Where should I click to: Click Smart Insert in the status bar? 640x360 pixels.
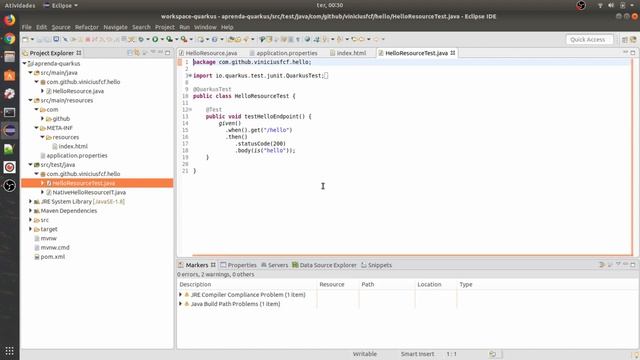tap(417, 354)
